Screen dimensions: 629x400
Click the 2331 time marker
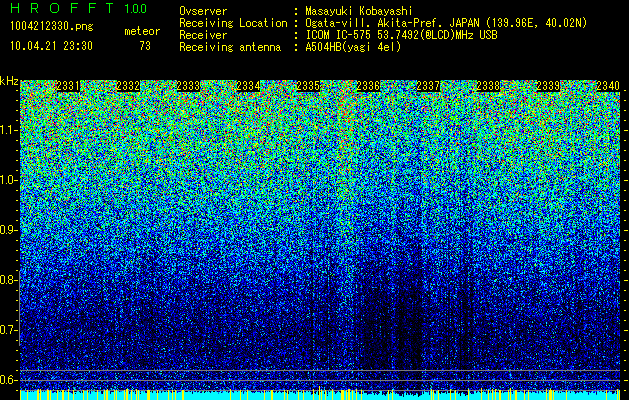(68, 86)
